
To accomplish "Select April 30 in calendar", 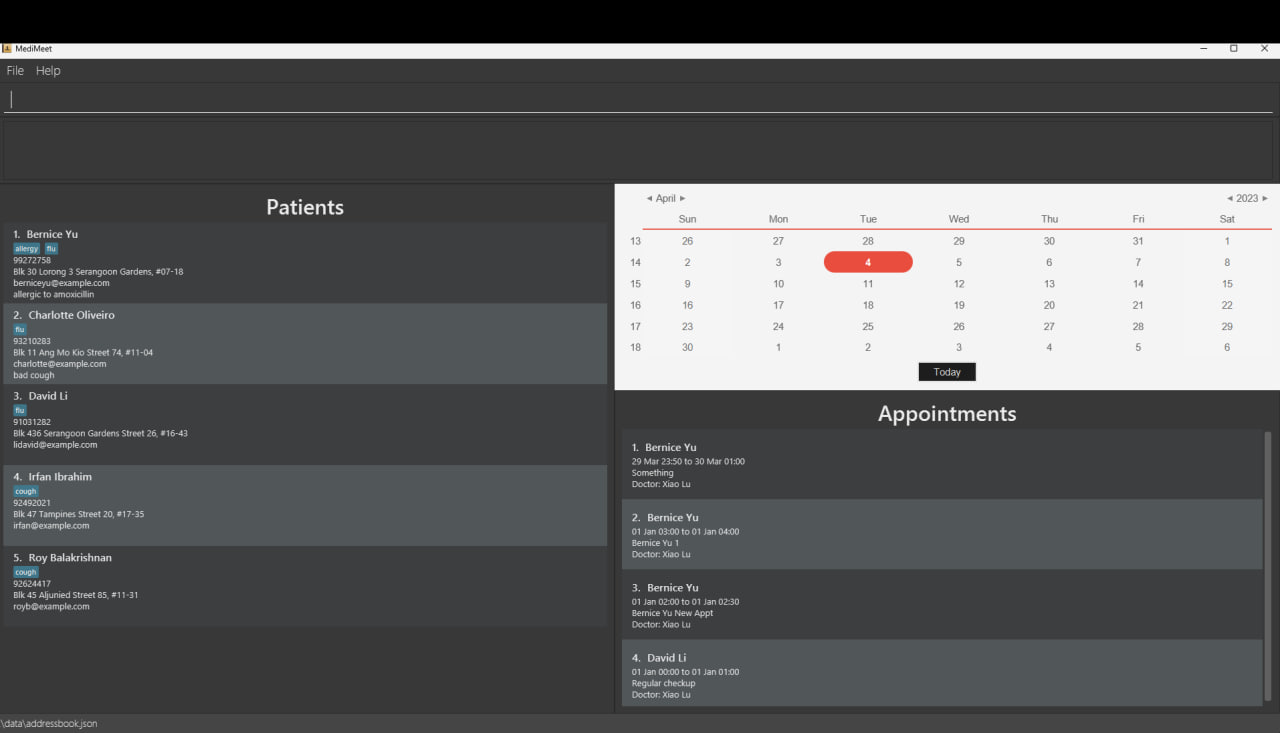I will (x=687, y=347).
